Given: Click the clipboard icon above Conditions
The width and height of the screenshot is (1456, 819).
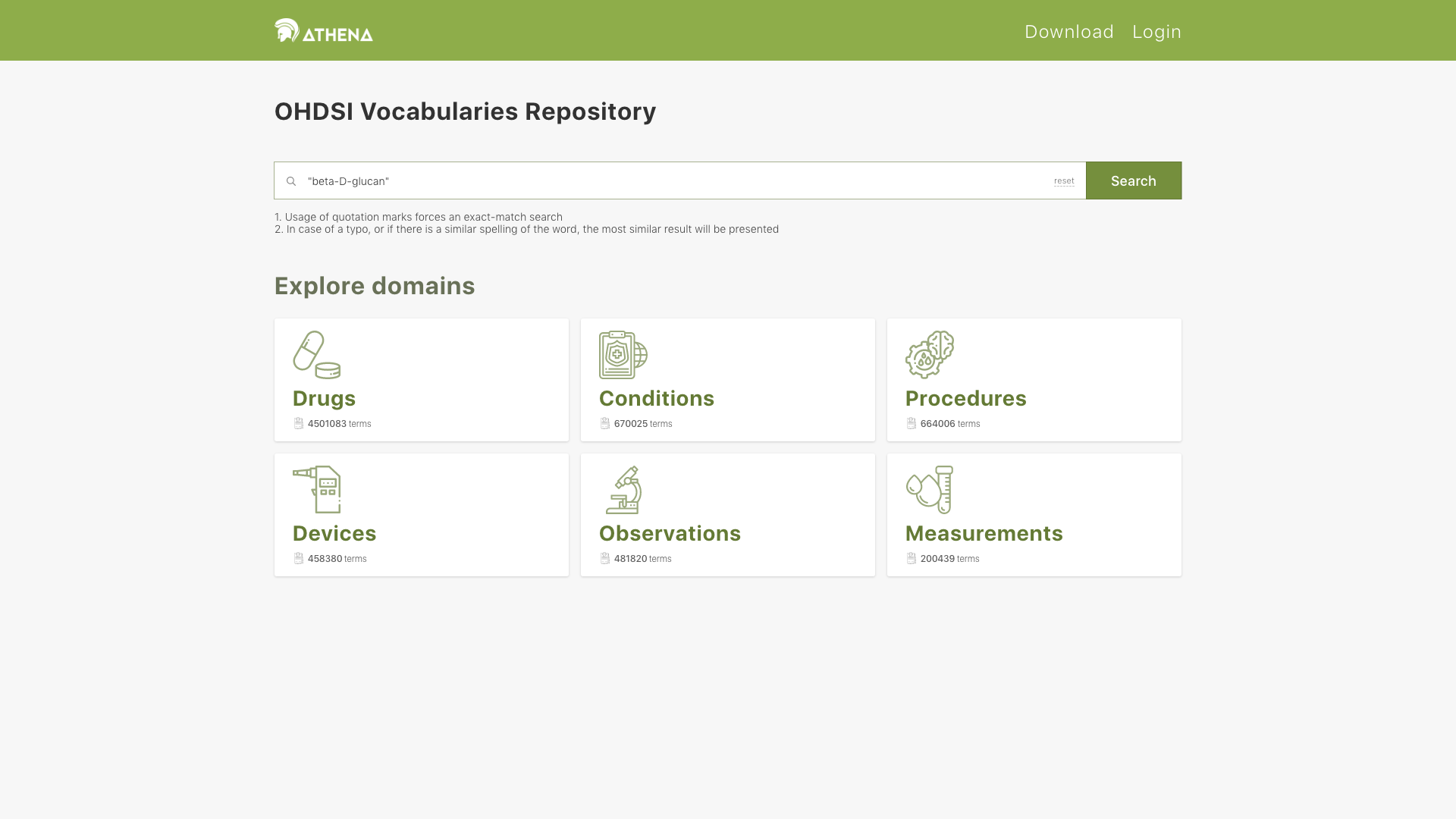Looking at the screenshot, I should [623, 353].
